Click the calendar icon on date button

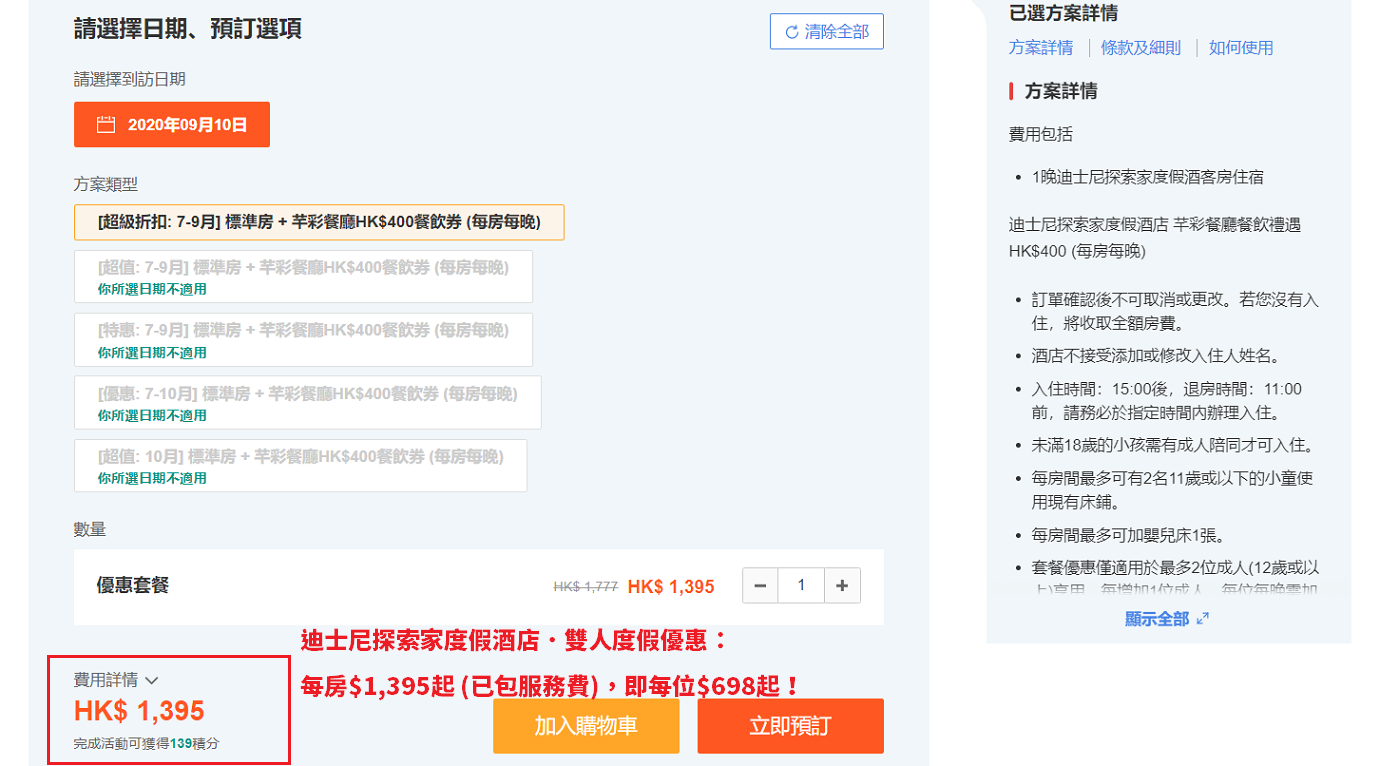point(106,125)
